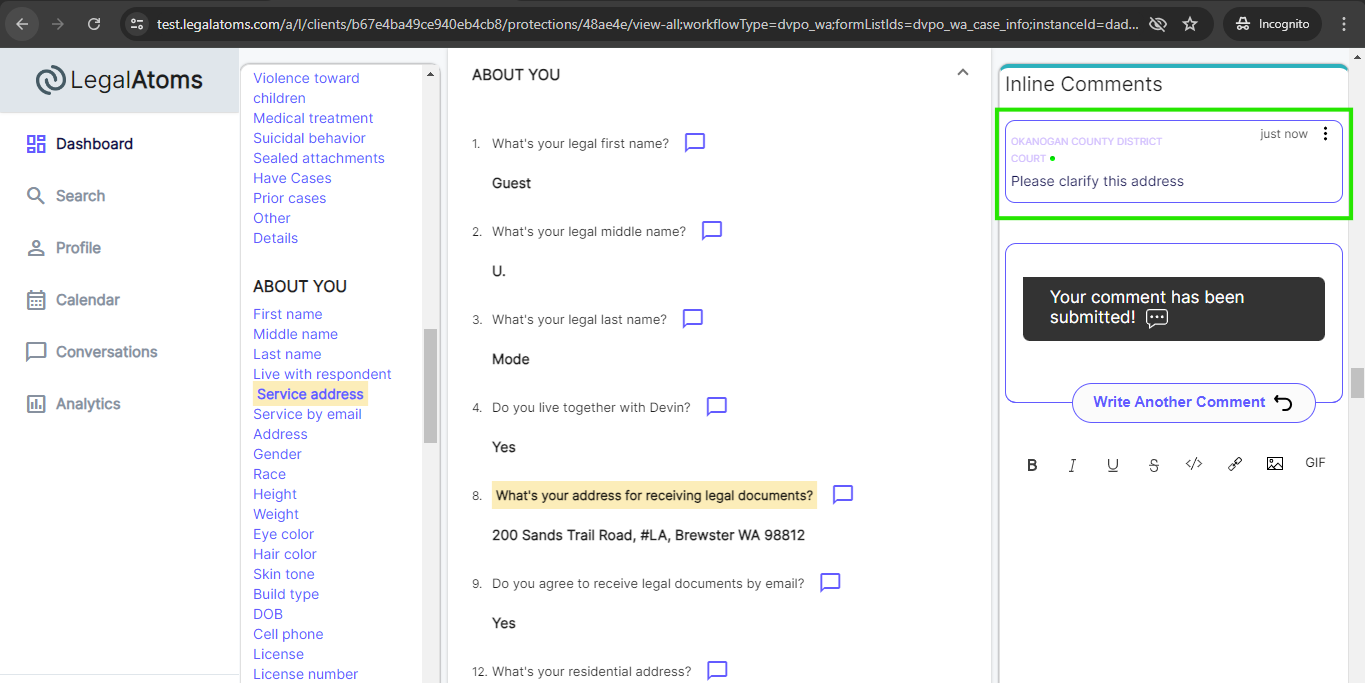Jump to Suicidal behavior link
The image size is (1365, 683).
309,138
